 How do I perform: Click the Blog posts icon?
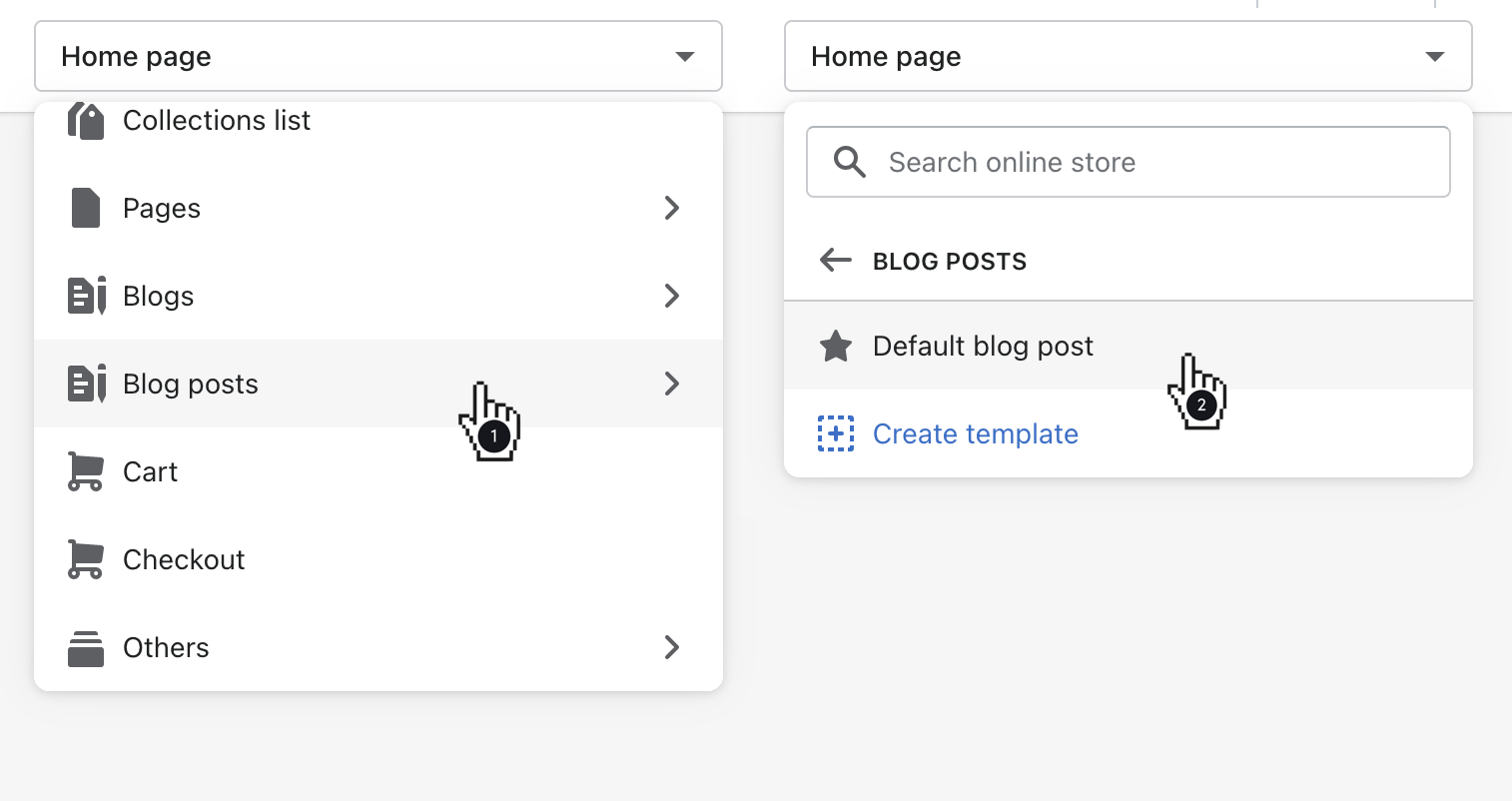point(85,384)
